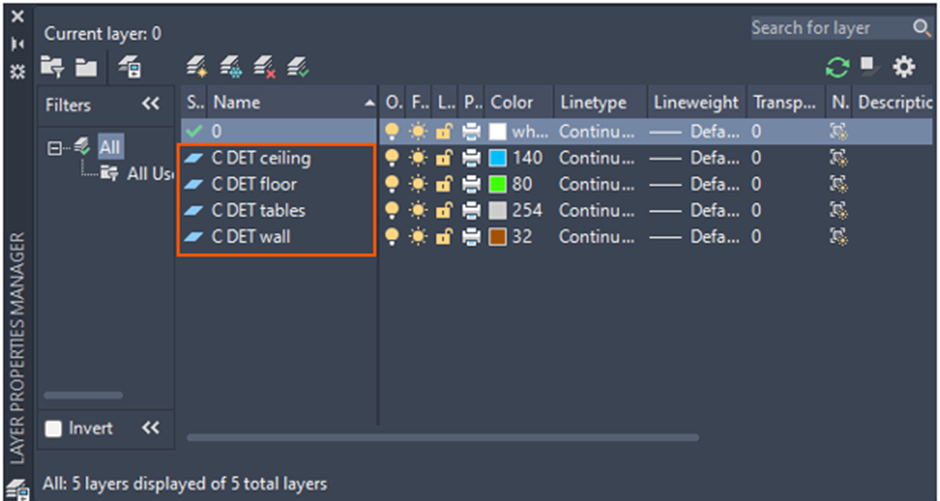Click the New Group Filter icon
The width and height of the screenshot is (940, 501).
click(x=86, y=67)
